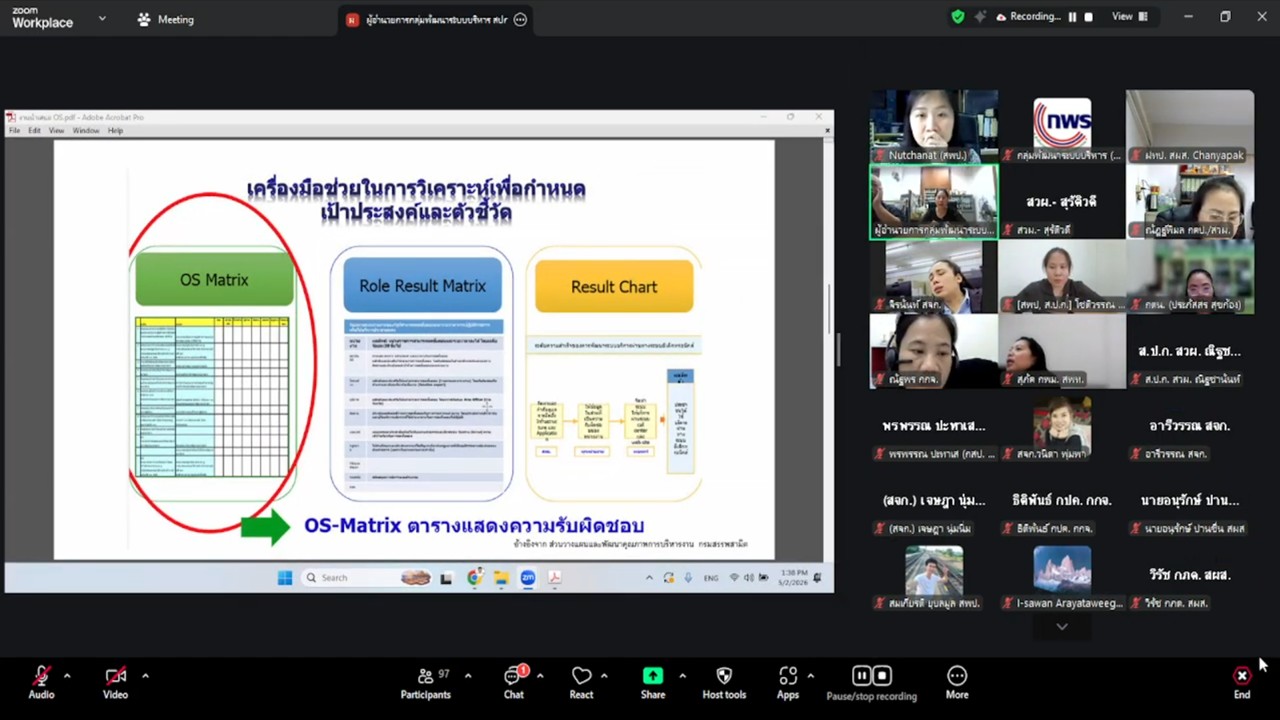Viewport: 1280px width, 720px height.
Task: Launch Google Chrome from the taskbar
Action: [474, 577]
